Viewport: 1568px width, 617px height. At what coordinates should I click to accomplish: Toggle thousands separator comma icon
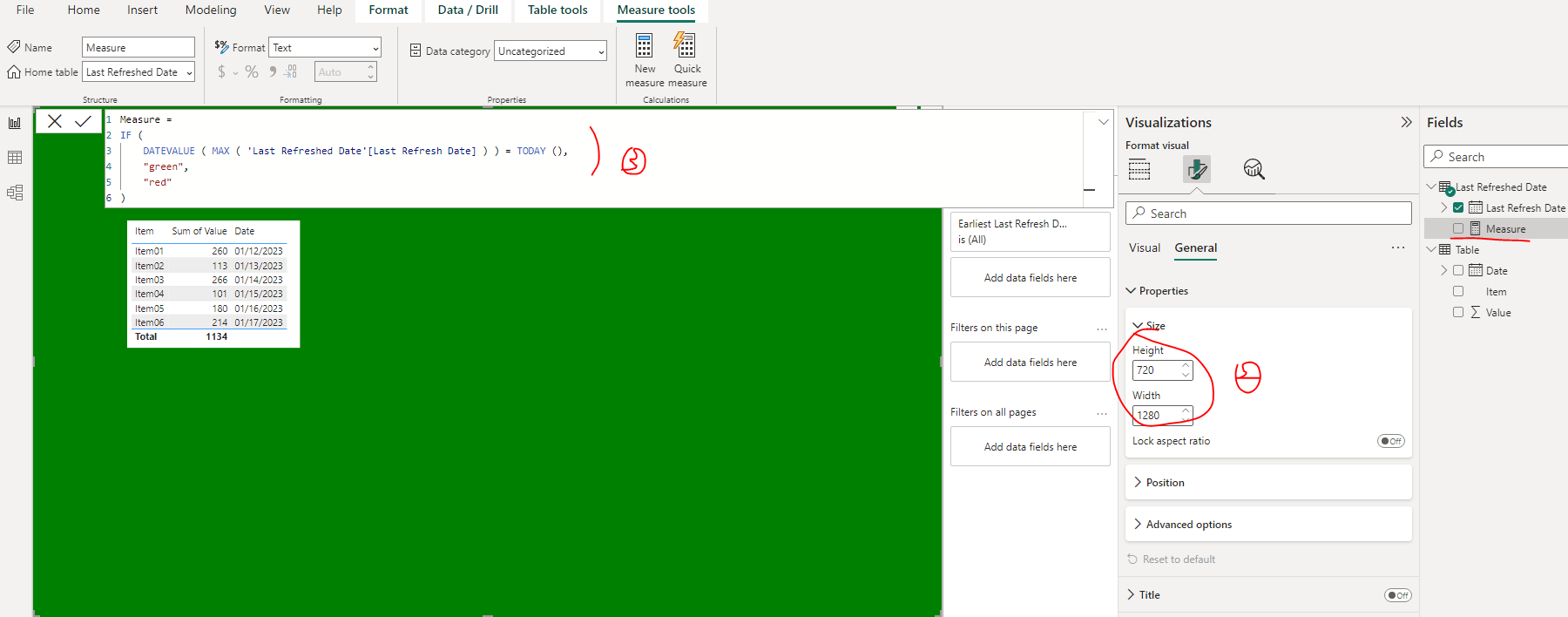273,71
